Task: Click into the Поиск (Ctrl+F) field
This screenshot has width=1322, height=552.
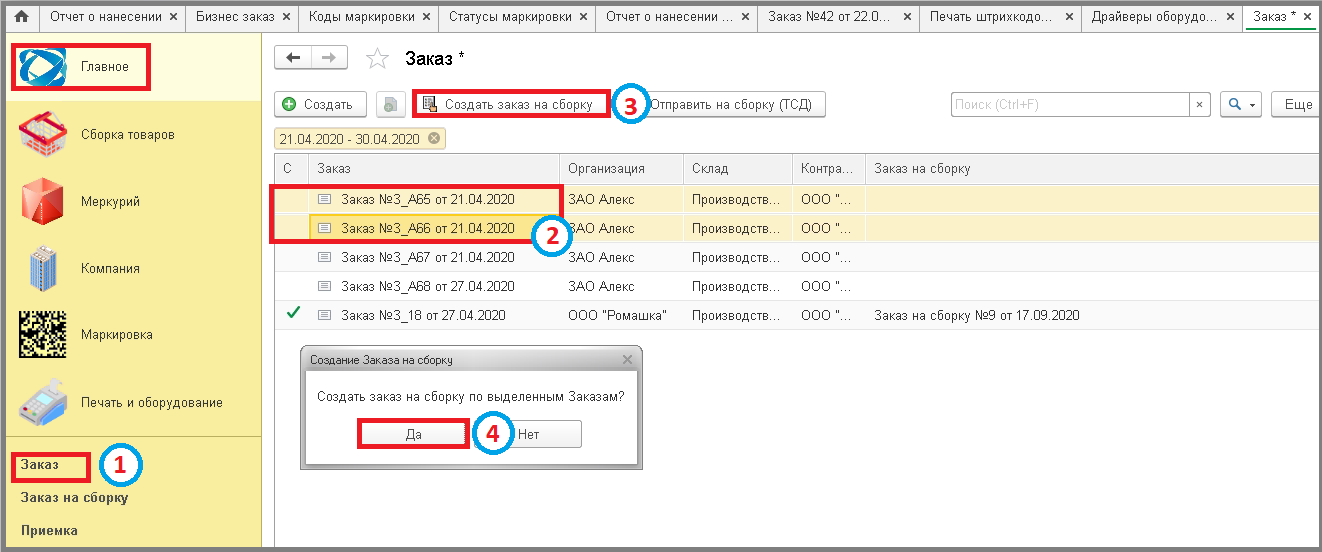Action: point(1069,104)
